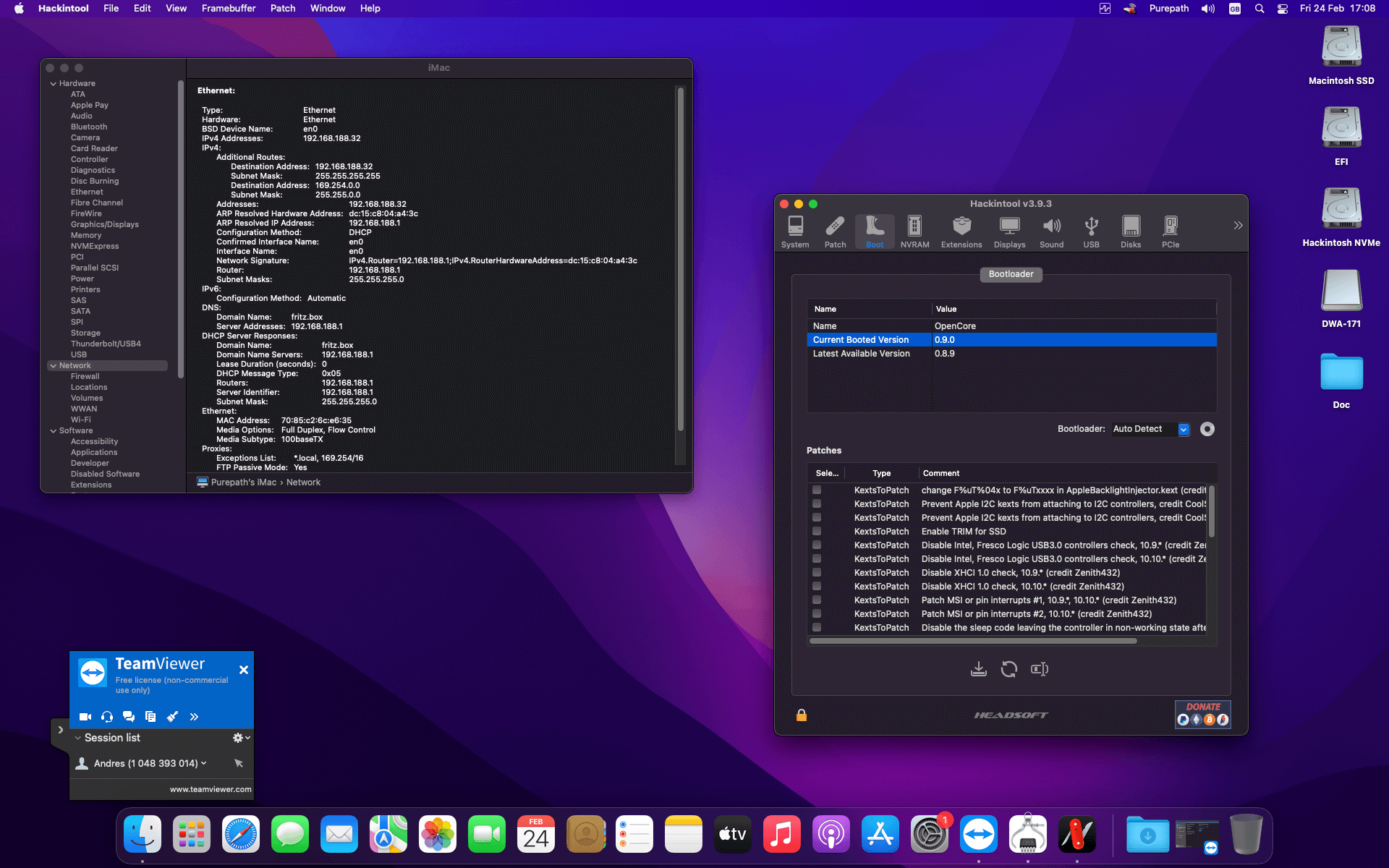This screenshot has height=868, width=1389.
Task: Click the DONATE button
Action: point(1202,714)
